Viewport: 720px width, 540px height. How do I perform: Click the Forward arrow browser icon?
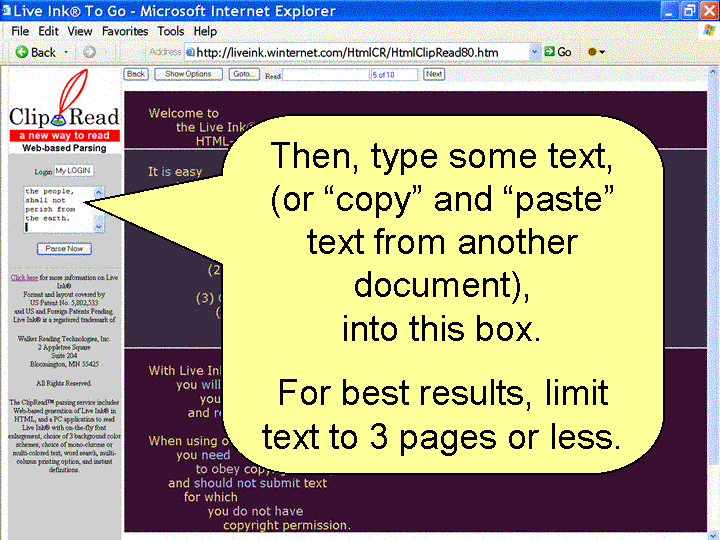89,52
